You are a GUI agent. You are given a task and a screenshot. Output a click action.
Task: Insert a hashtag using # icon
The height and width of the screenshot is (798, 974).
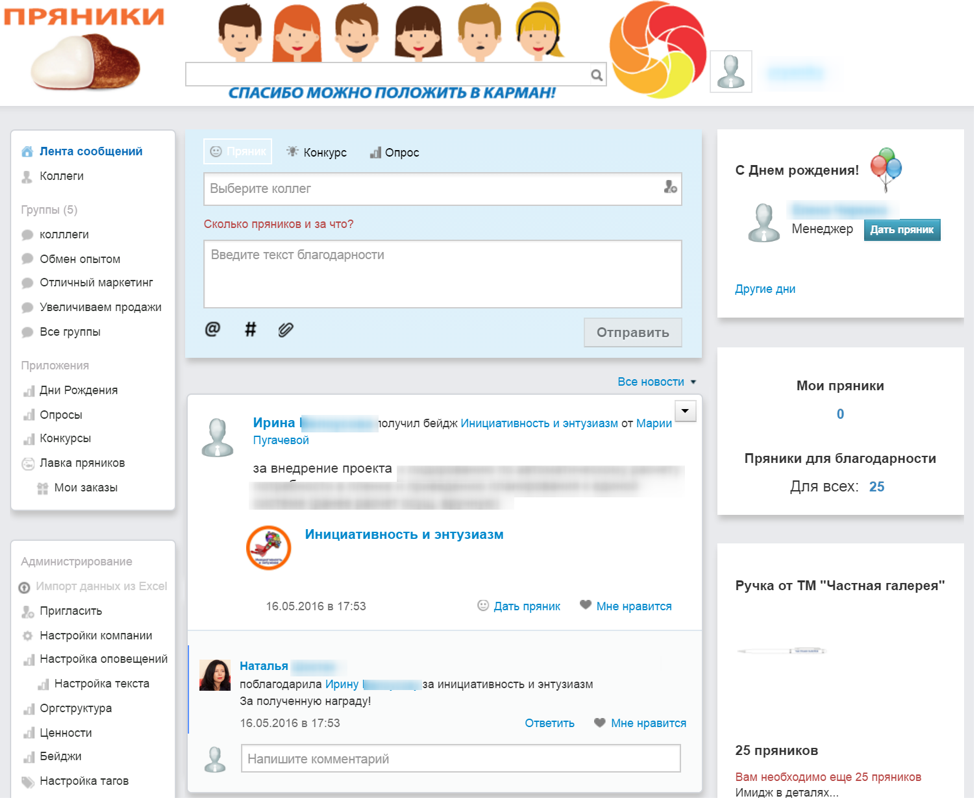point(250,329)
